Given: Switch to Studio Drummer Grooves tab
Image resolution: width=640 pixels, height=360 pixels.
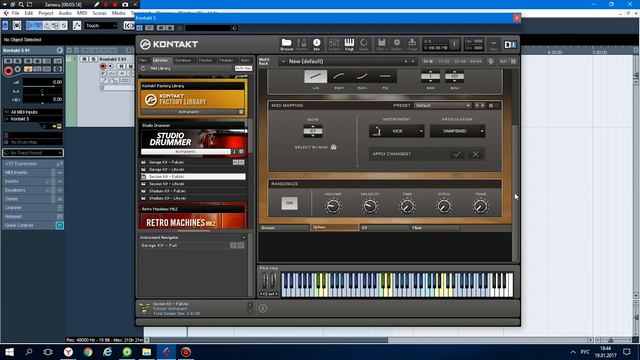Looking at the screenshot, I should pos(284,228).
